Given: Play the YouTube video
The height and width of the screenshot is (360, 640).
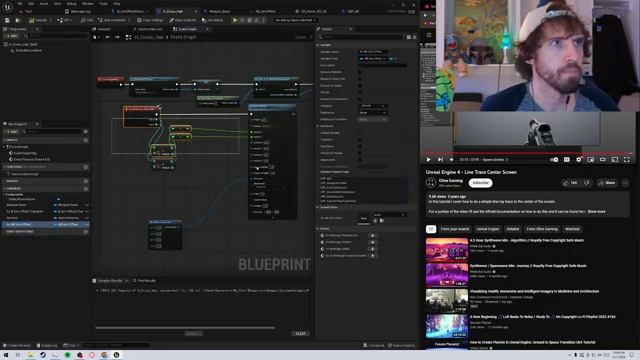Looking at the screenshot, I should coord(428,160).
